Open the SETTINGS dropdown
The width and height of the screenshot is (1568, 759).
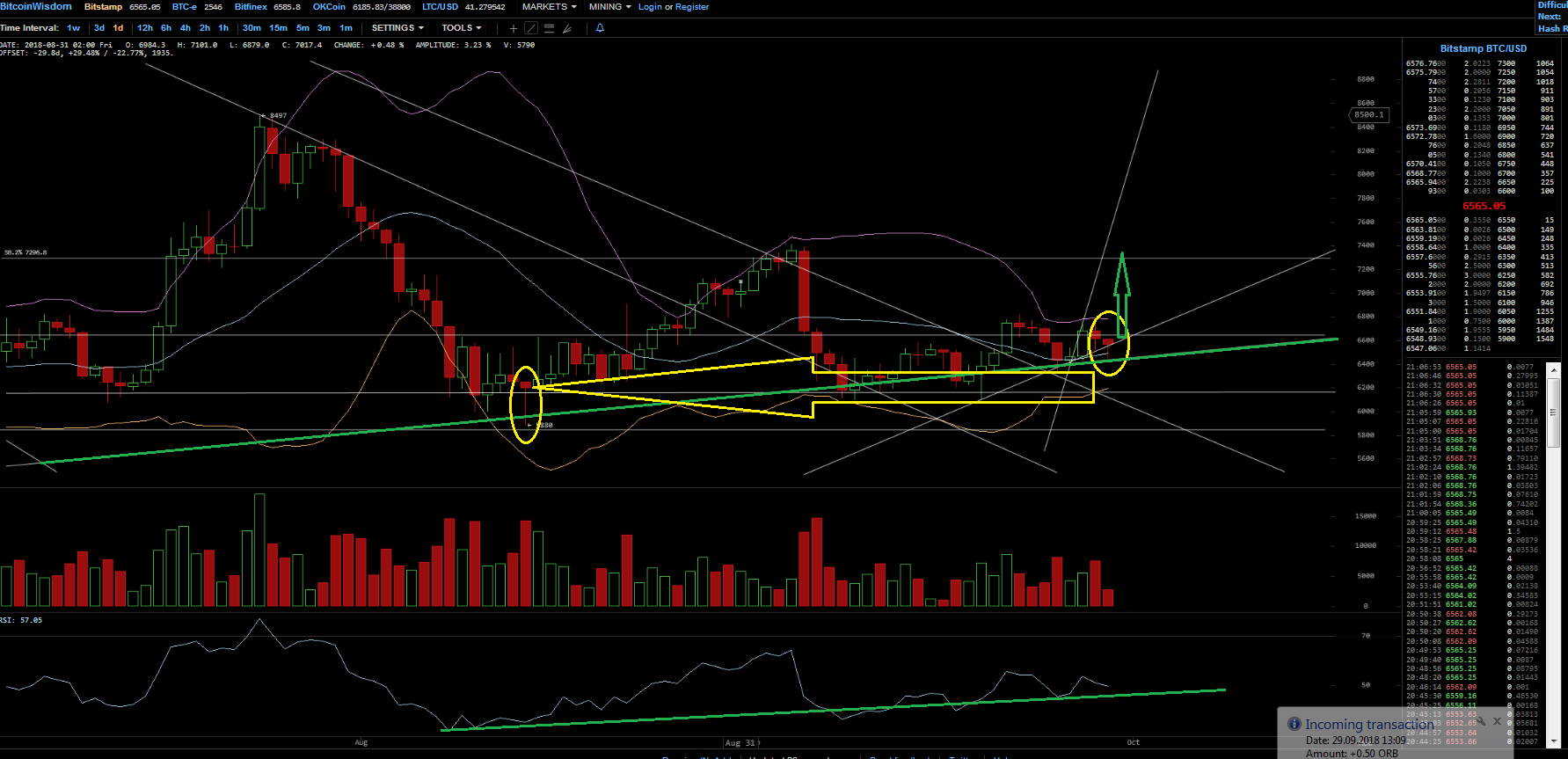tap(397, 28)
